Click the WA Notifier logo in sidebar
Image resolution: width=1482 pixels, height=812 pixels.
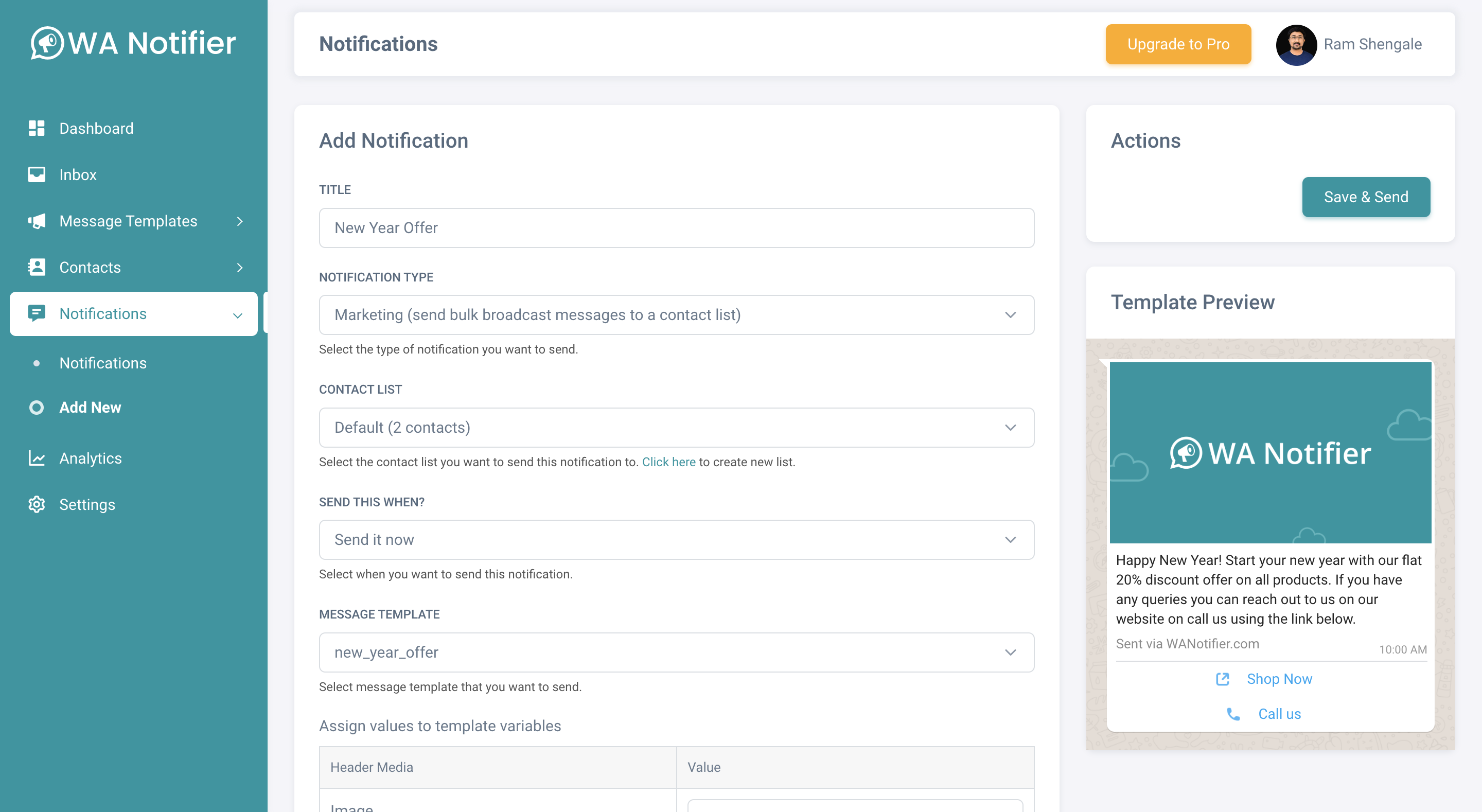click(x=133, y=43)
